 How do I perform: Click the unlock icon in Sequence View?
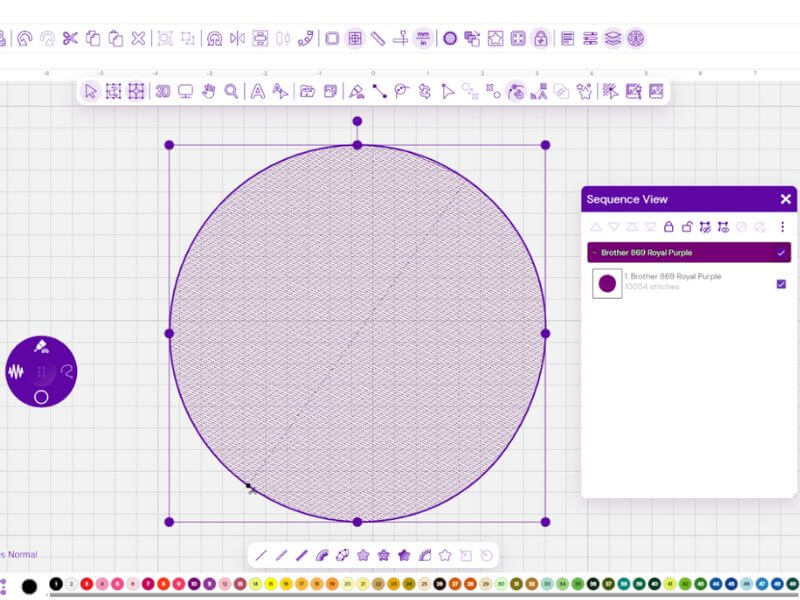click(x=687, y=227)
